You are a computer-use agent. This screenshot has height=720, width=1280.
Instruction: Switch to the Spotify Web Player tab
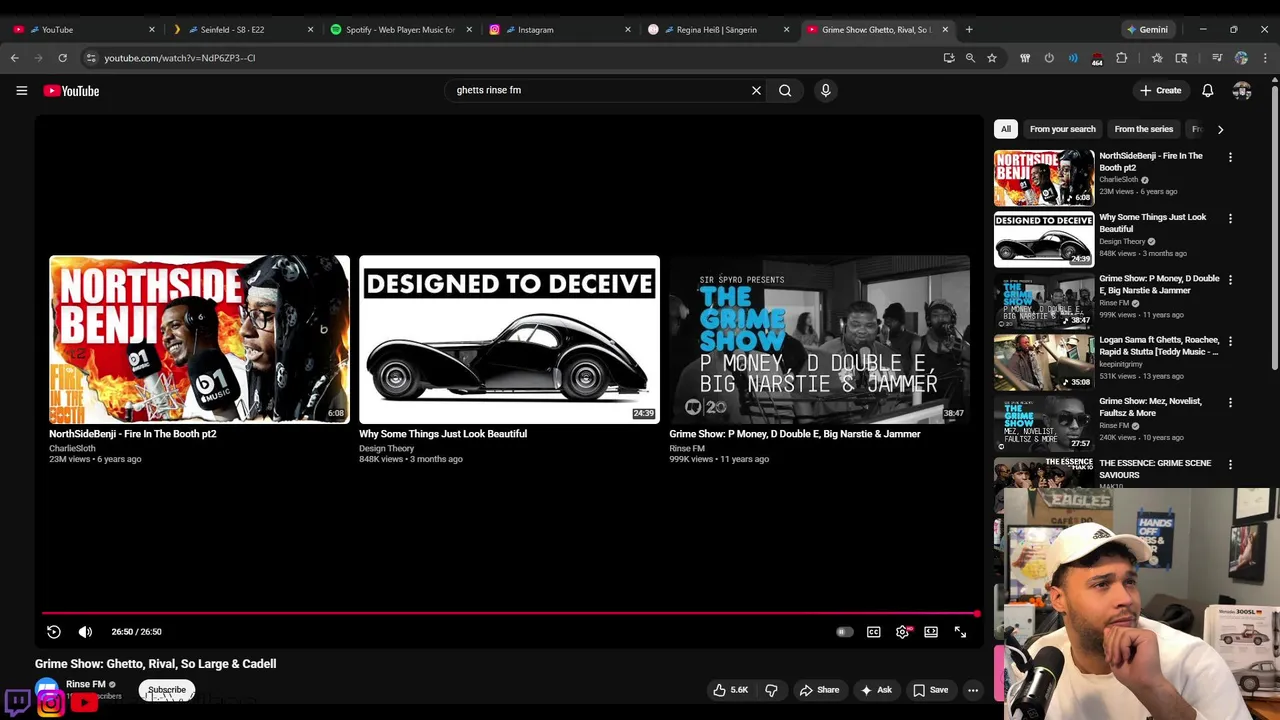pyautogui.click(x=400, y=30)
